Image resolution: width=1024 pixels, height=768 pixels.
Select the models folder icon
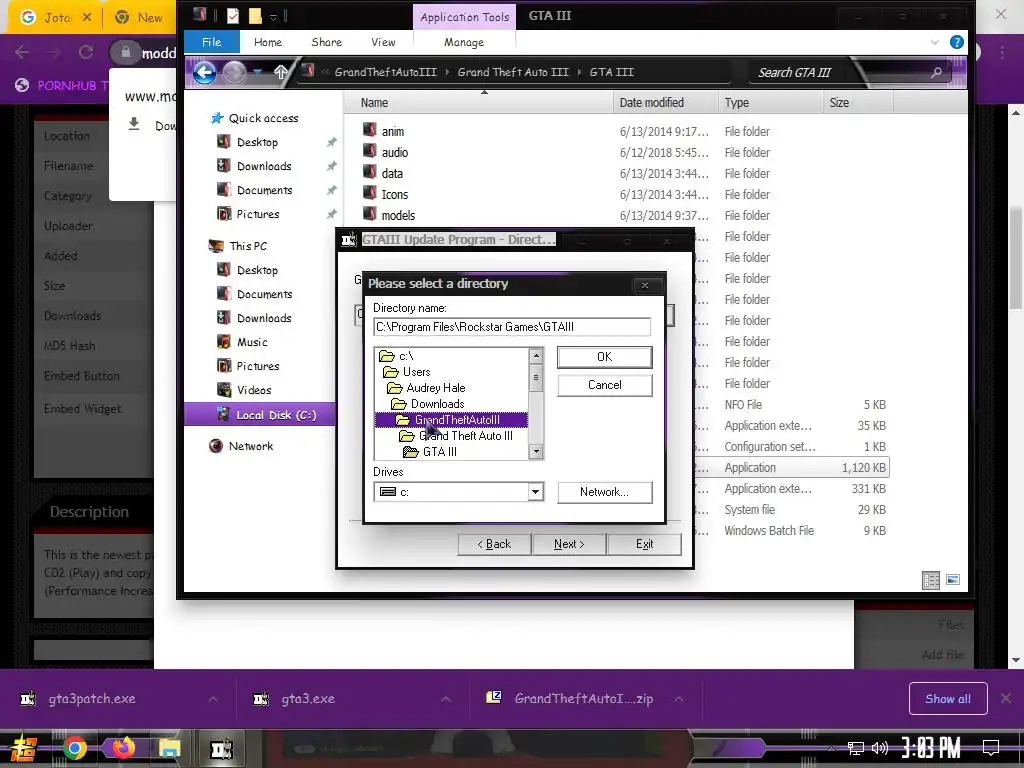tap(370, 214)
